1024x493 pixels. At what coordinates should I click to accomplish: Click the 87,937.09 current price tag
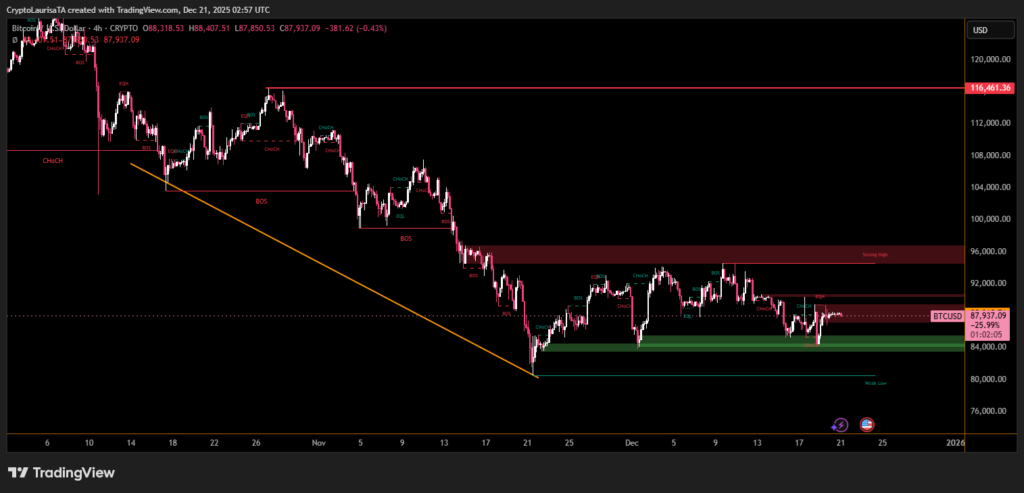(991, 315)
